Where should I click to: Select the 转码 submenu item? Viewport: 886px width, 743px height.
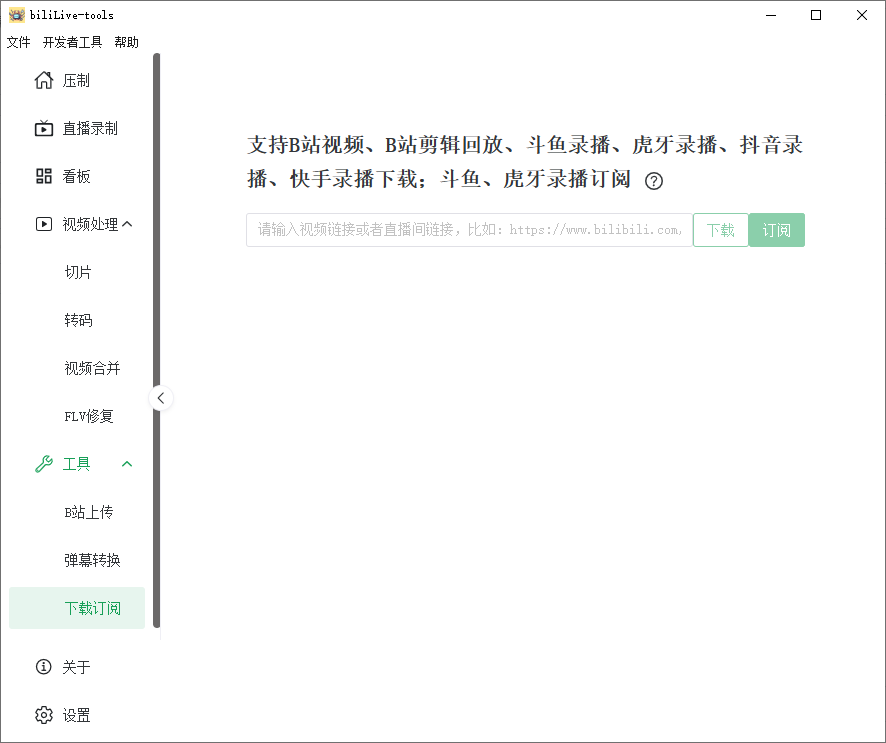pyautogui.click(x=77, y=320)
